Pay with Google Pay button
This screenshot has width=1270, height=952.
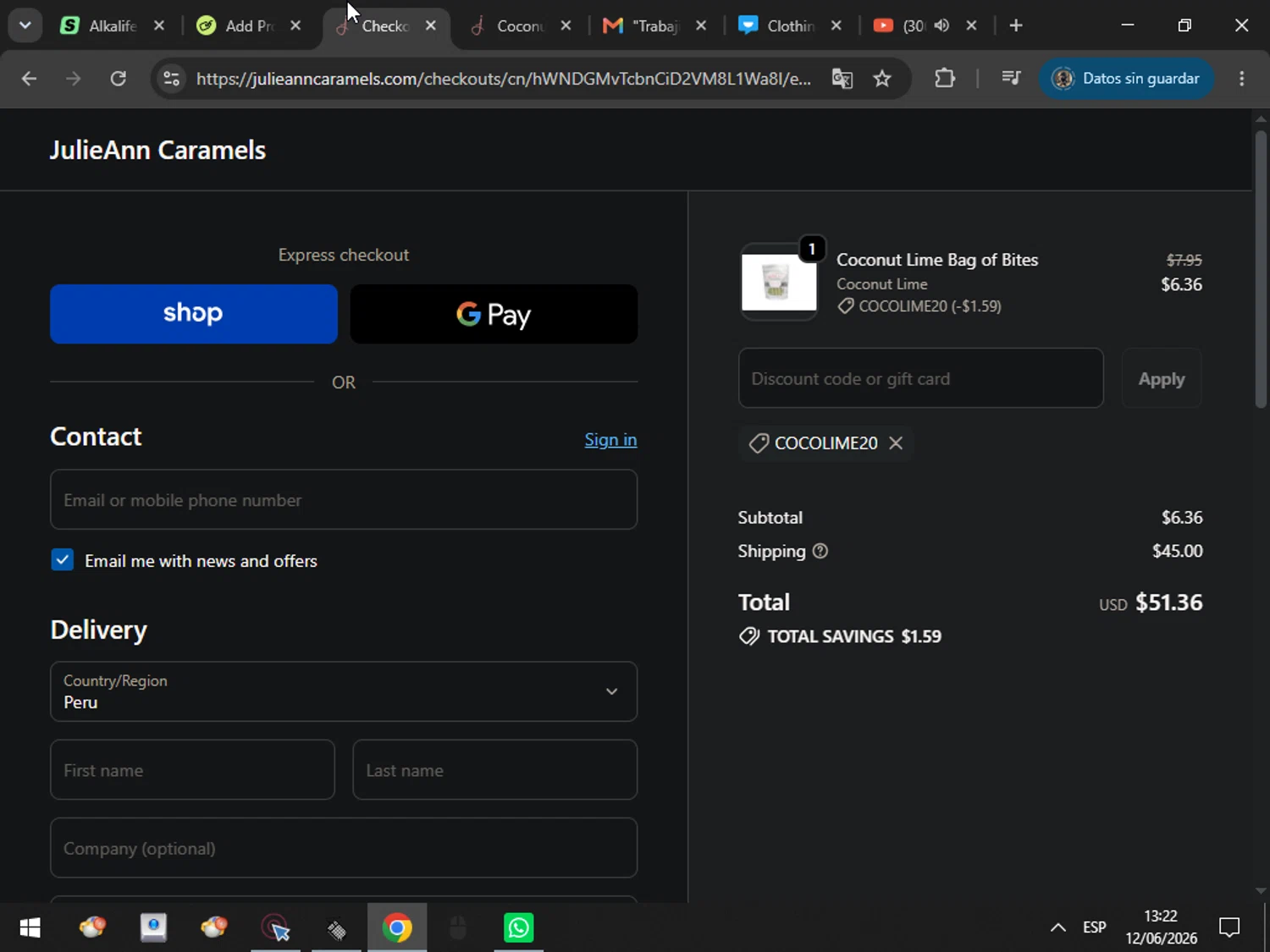(x=494, y=314)
